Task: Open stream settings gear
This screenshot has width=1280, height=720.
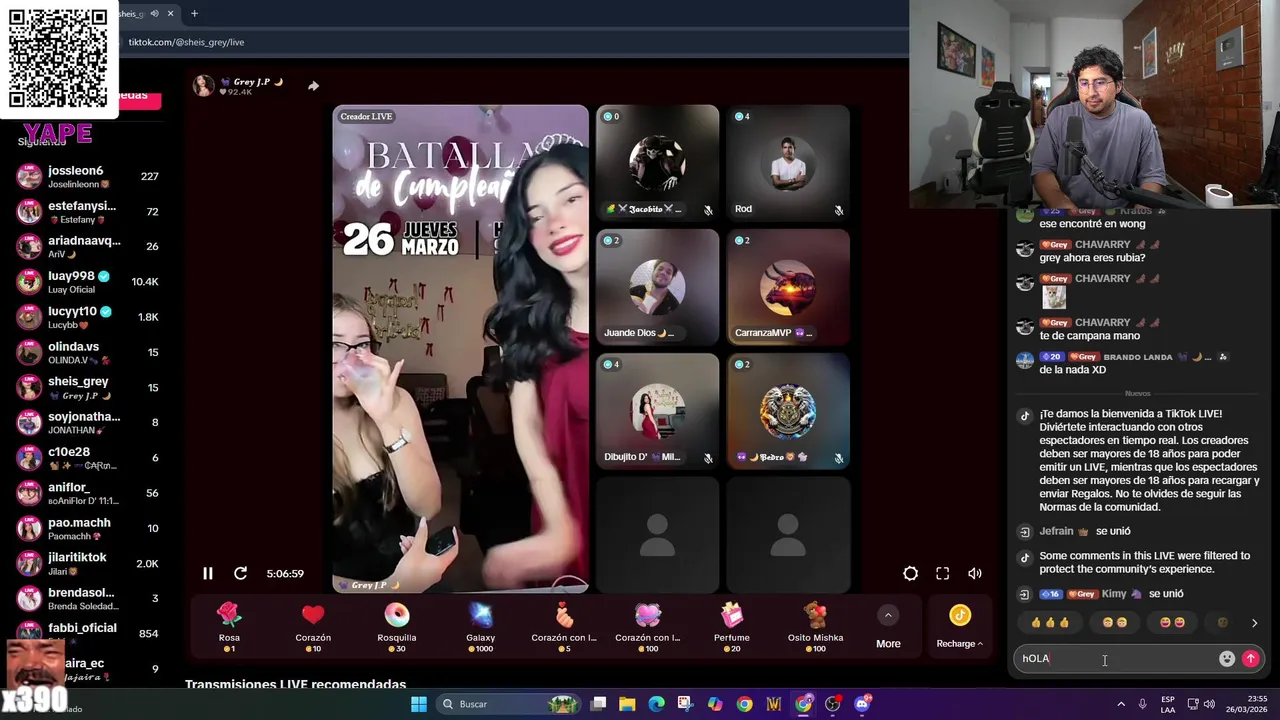Action: pyautogui.click(x=910, y=573)
